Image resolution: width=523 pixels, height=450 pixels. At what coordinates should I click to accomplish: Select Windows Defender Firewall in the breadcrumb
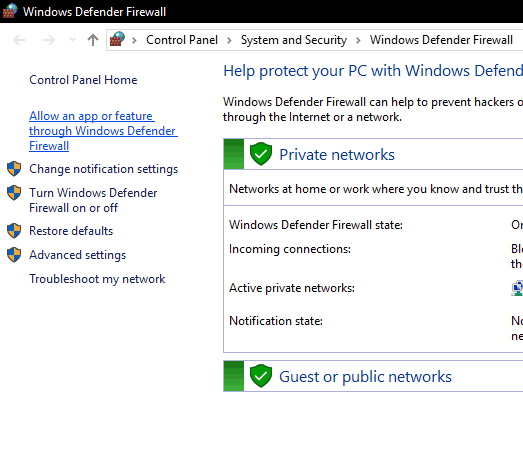tap(441, 40)
